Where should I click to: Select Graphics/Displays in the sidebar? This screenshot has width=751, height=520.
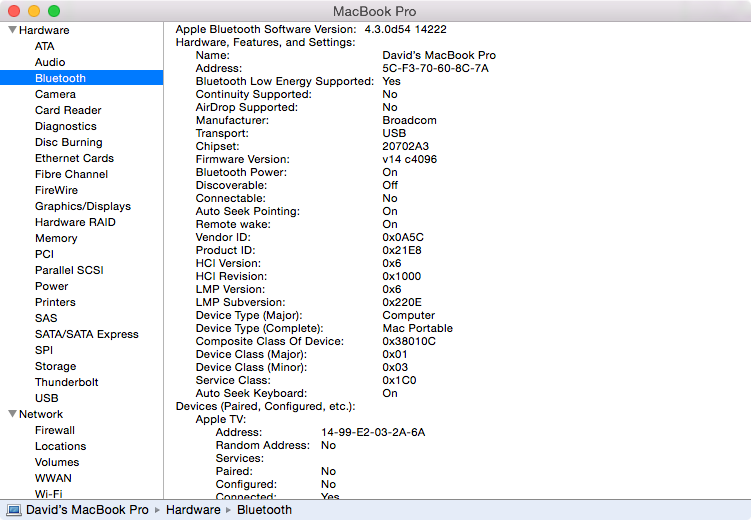[83, 206]
